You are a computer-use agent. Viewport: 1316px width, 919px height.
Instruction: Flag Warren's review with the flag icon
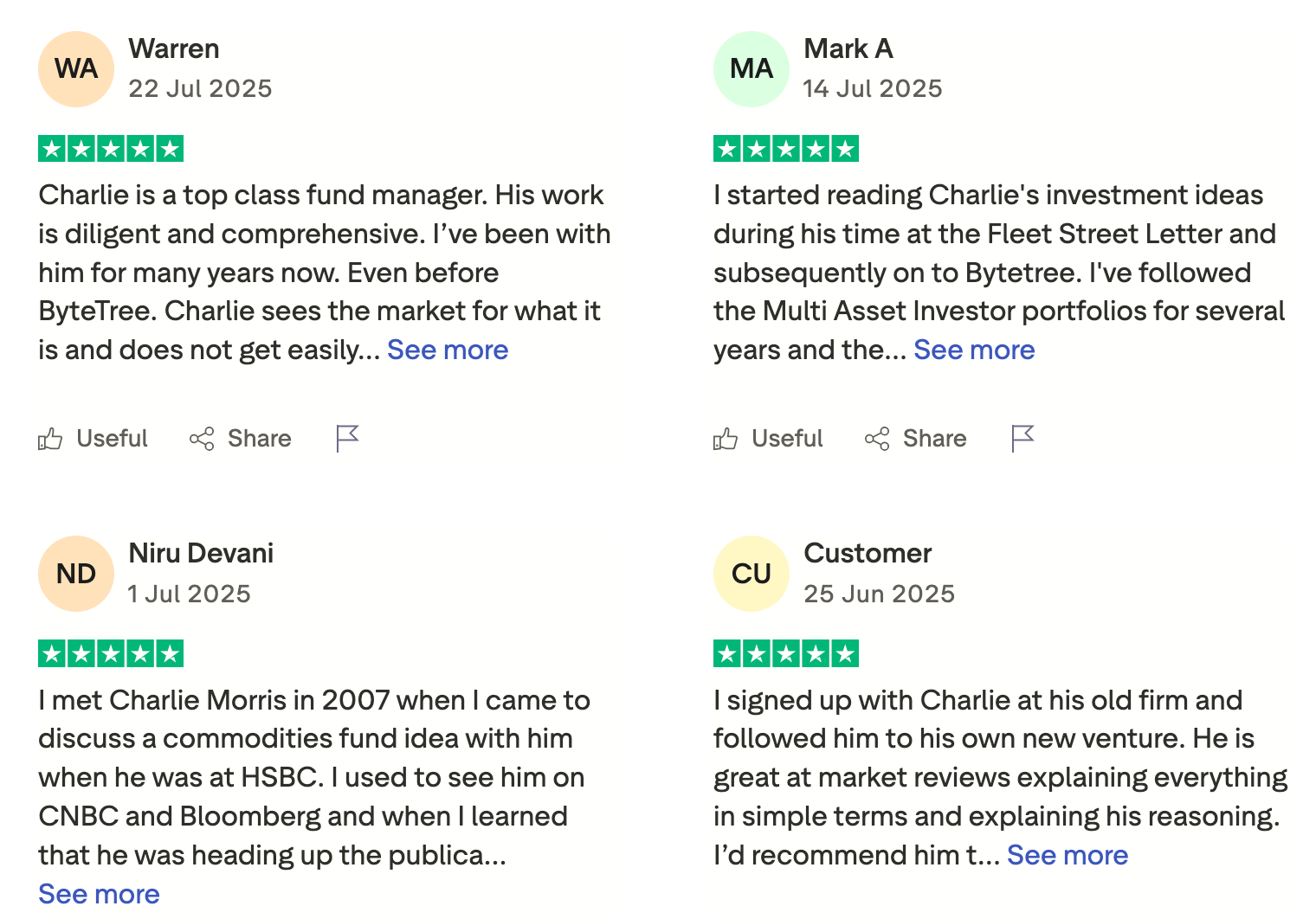(x=347, y=439)
